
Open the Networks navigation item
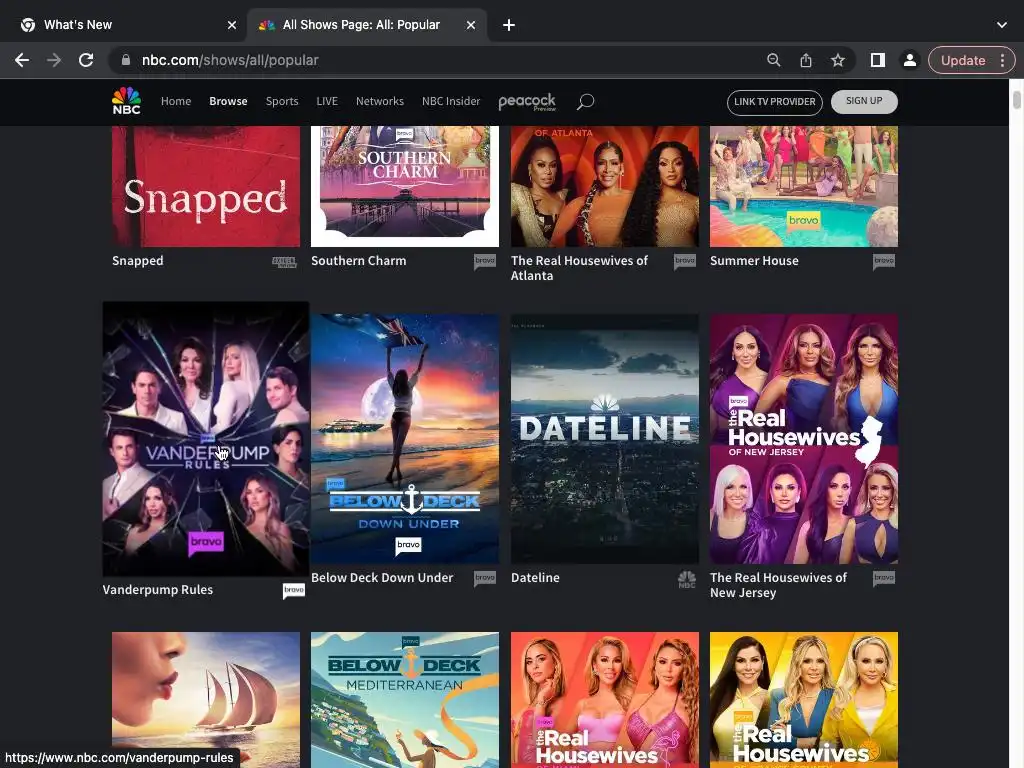point(379,101)
